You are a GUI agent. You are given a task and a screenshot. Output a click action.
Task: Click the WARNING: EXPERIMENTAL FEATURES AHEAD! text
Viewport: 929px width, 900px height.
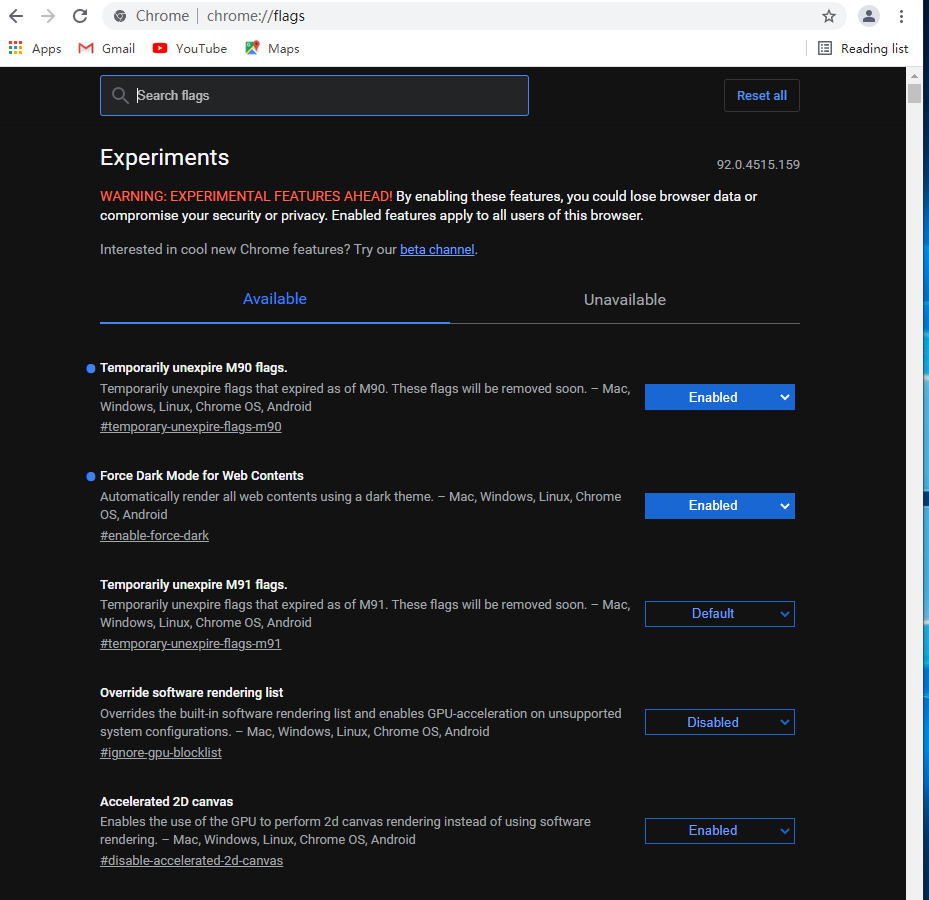pos(246,196)
